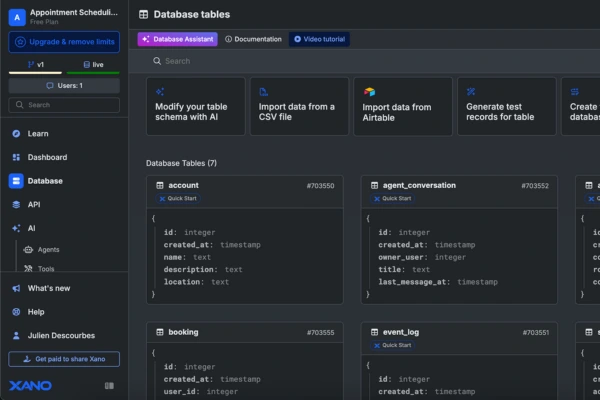Click the event_log table icon

(375, 332)
